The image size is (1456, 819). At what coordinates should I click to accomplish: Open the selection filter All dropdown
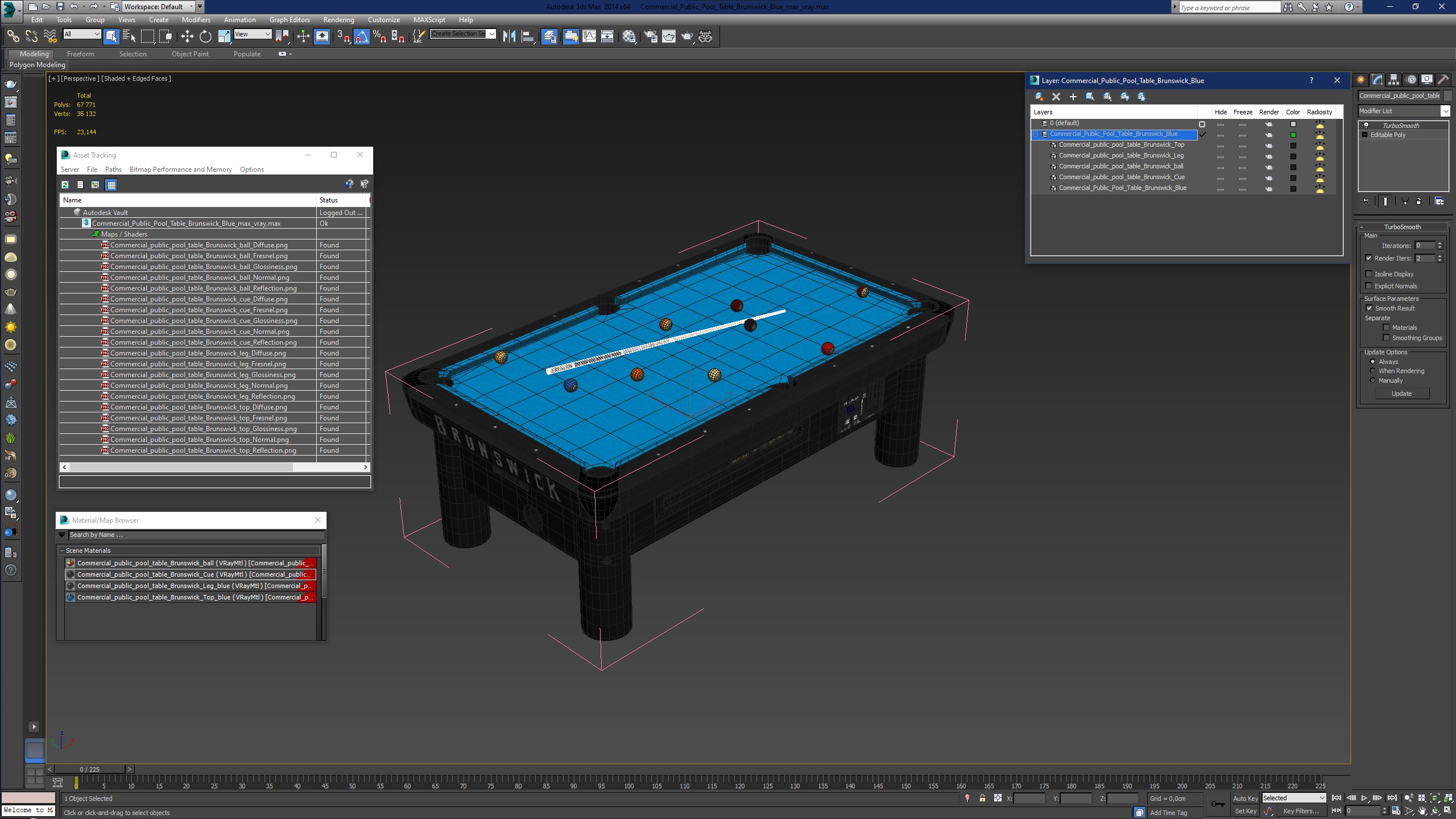click(x=82, y=34)
